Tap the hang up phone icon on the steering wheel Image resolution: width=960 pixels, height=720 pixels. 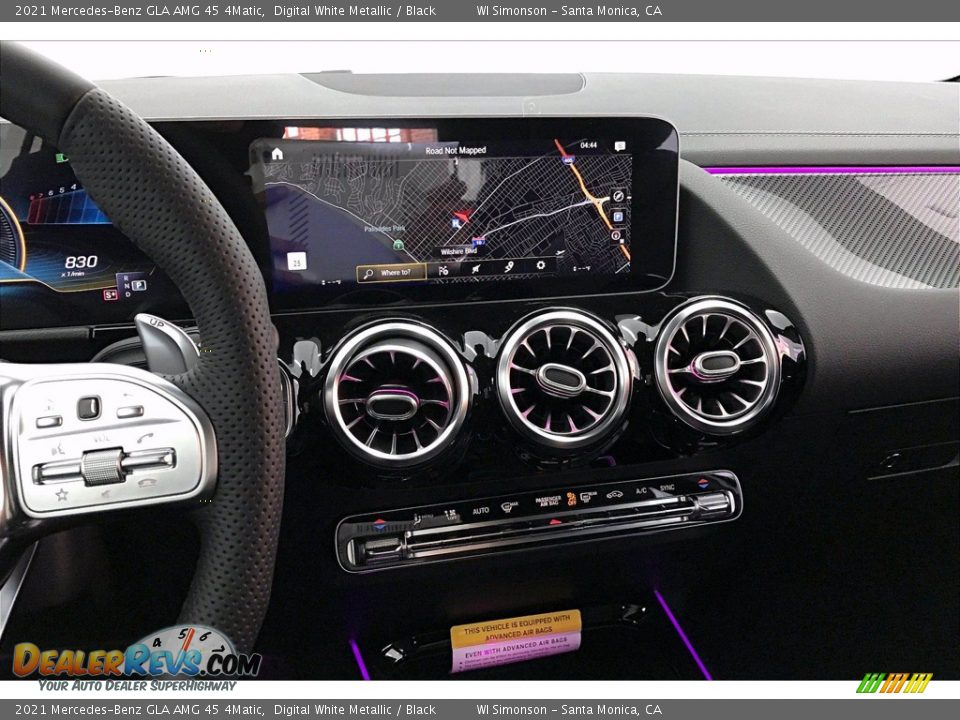click(147, 482)
